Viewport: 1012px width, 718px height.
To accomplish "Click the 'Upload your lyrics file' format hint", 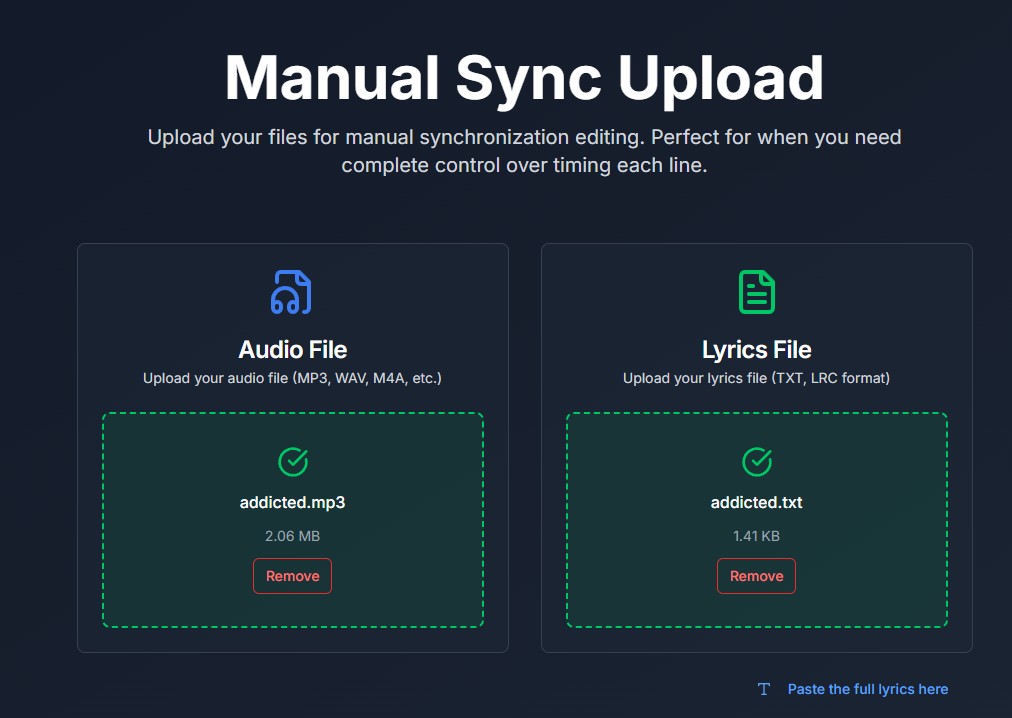I will 756,378.
